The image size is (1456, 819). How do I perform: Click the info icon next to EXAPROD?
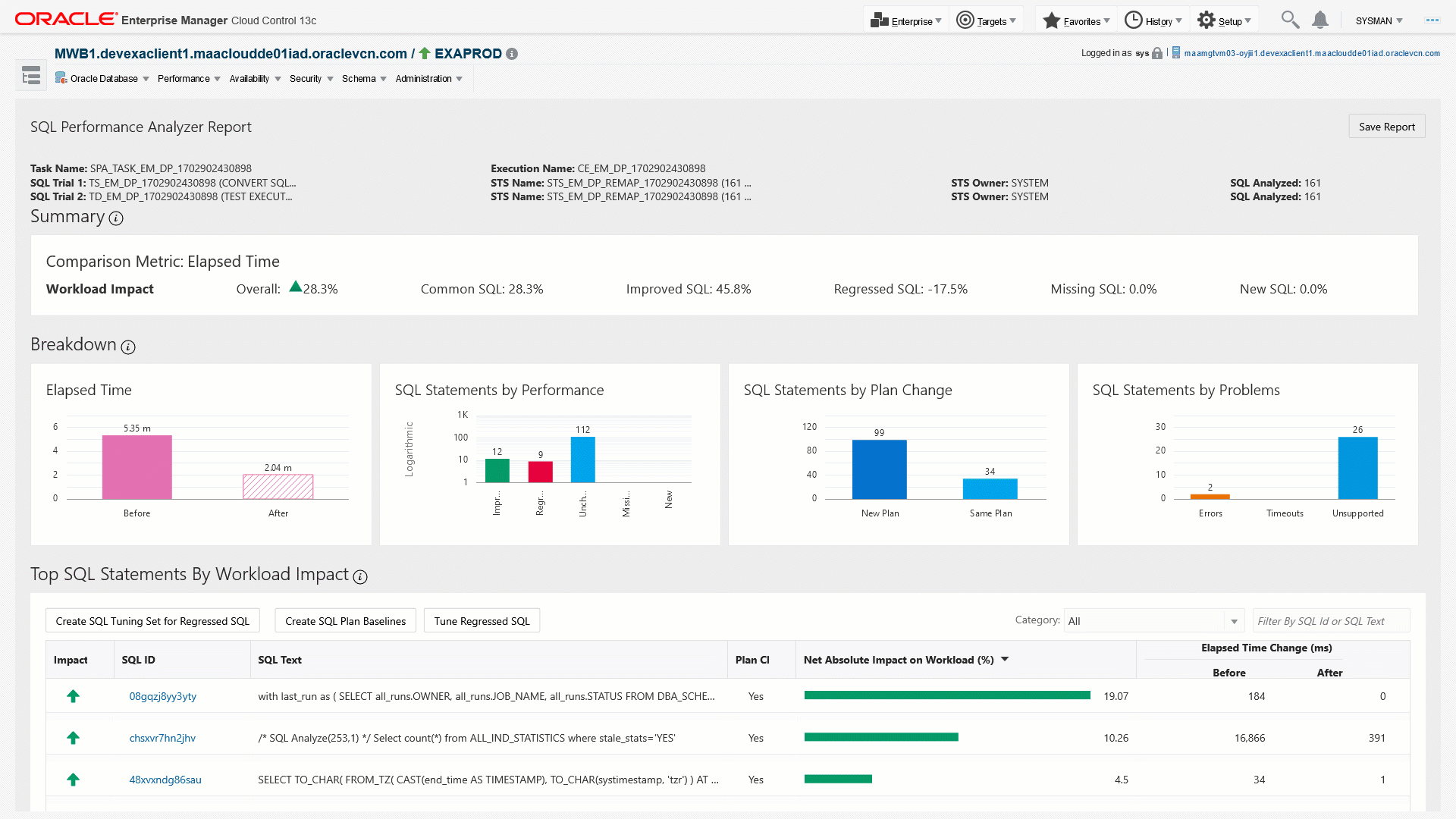coord(512,54)
